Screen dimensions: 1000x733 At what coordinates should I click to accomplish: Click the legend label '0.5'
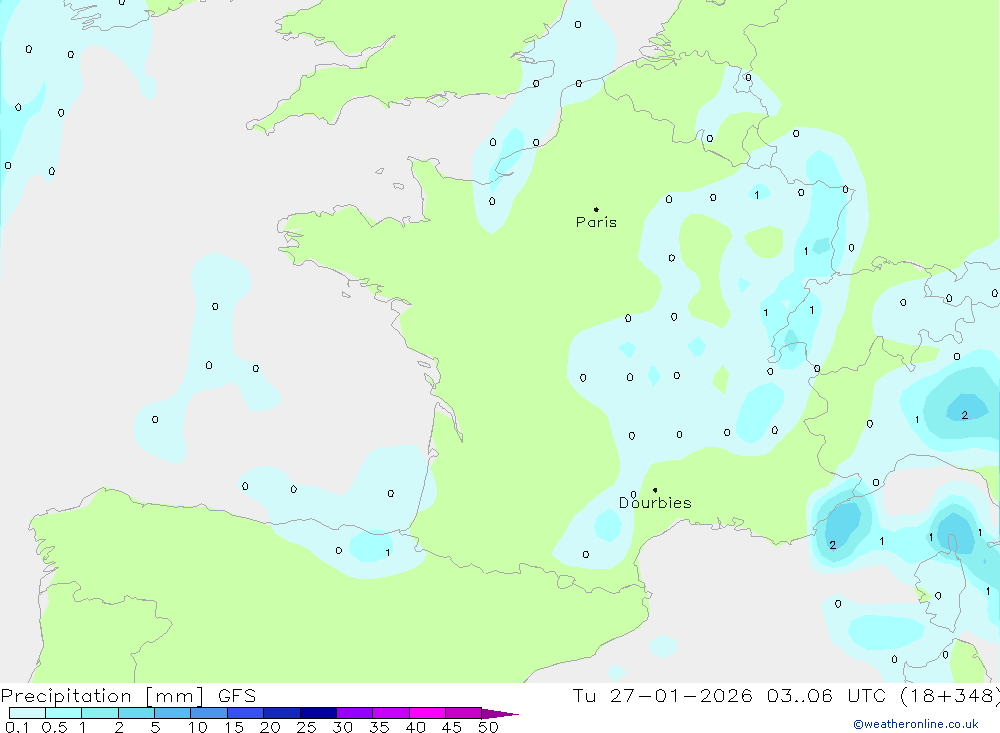click(x=54, y=727)
